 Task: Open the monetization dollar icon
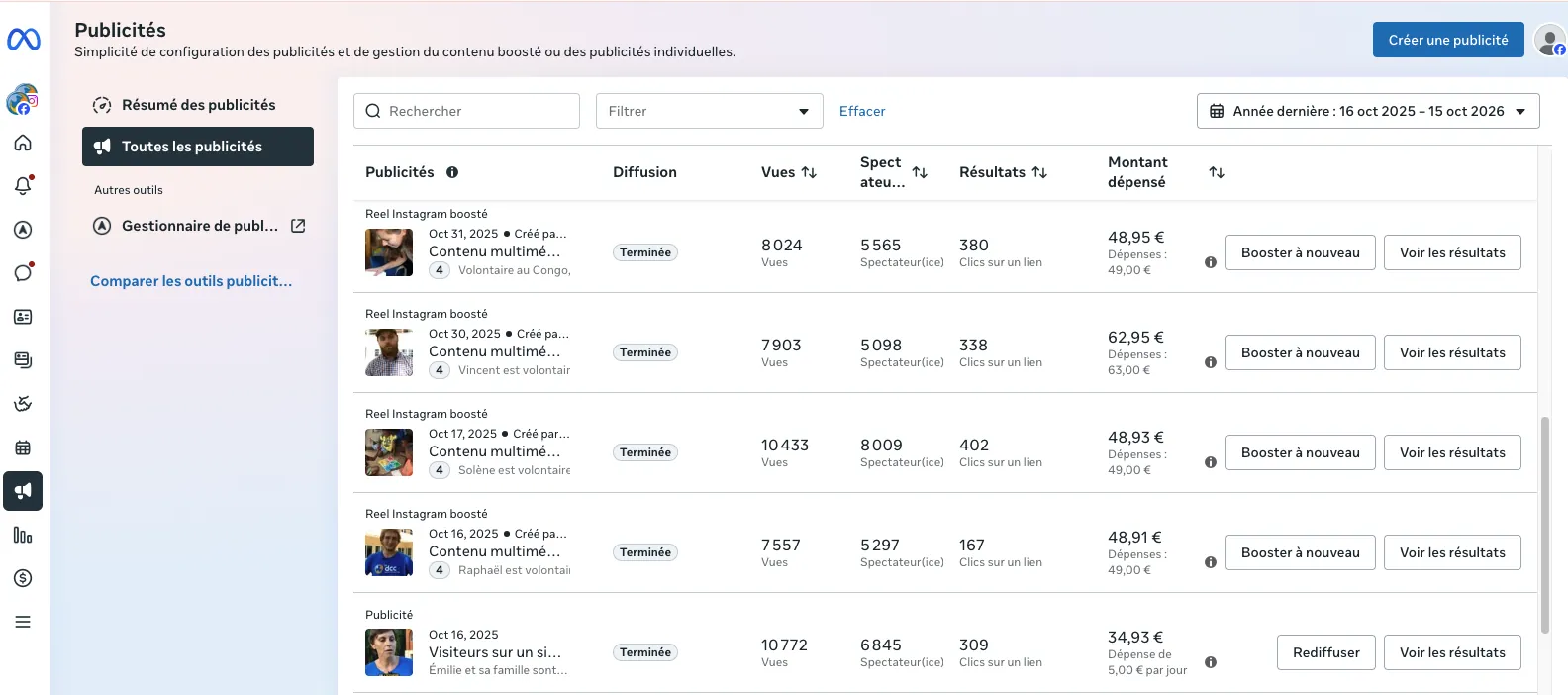click(23, 578)
